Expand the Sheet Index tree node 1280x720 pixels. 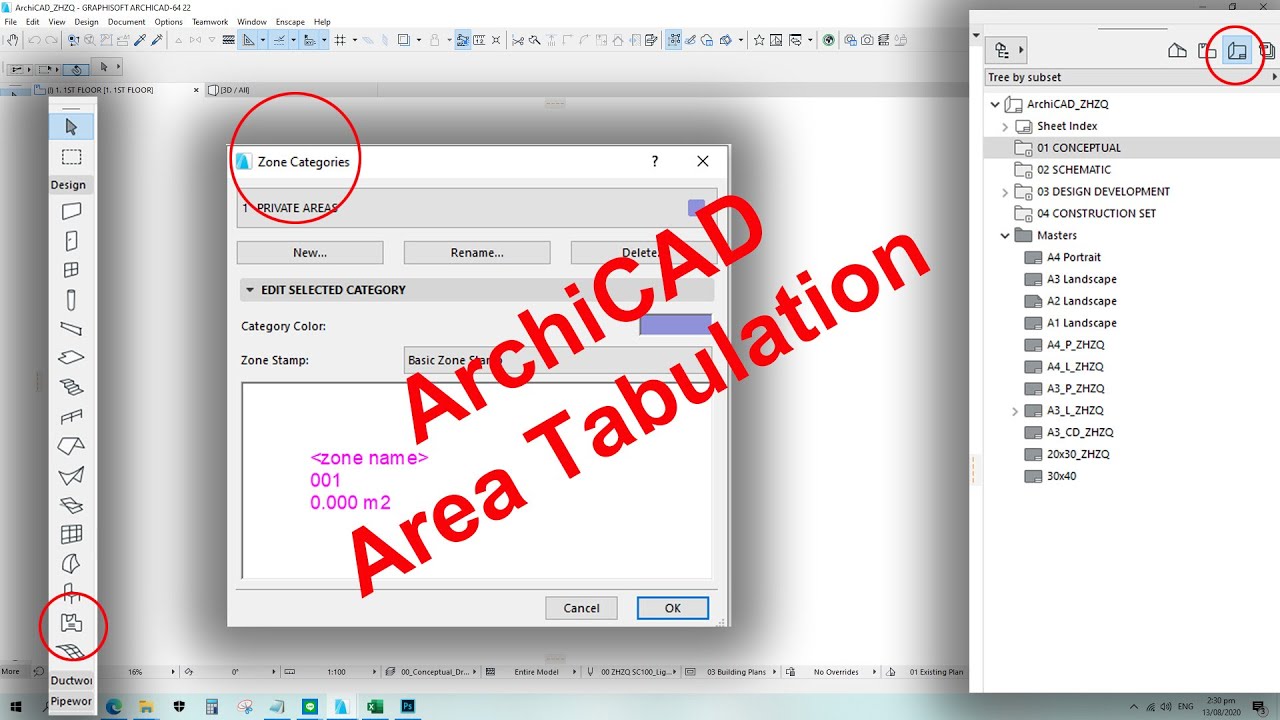tap(1005, 126)
